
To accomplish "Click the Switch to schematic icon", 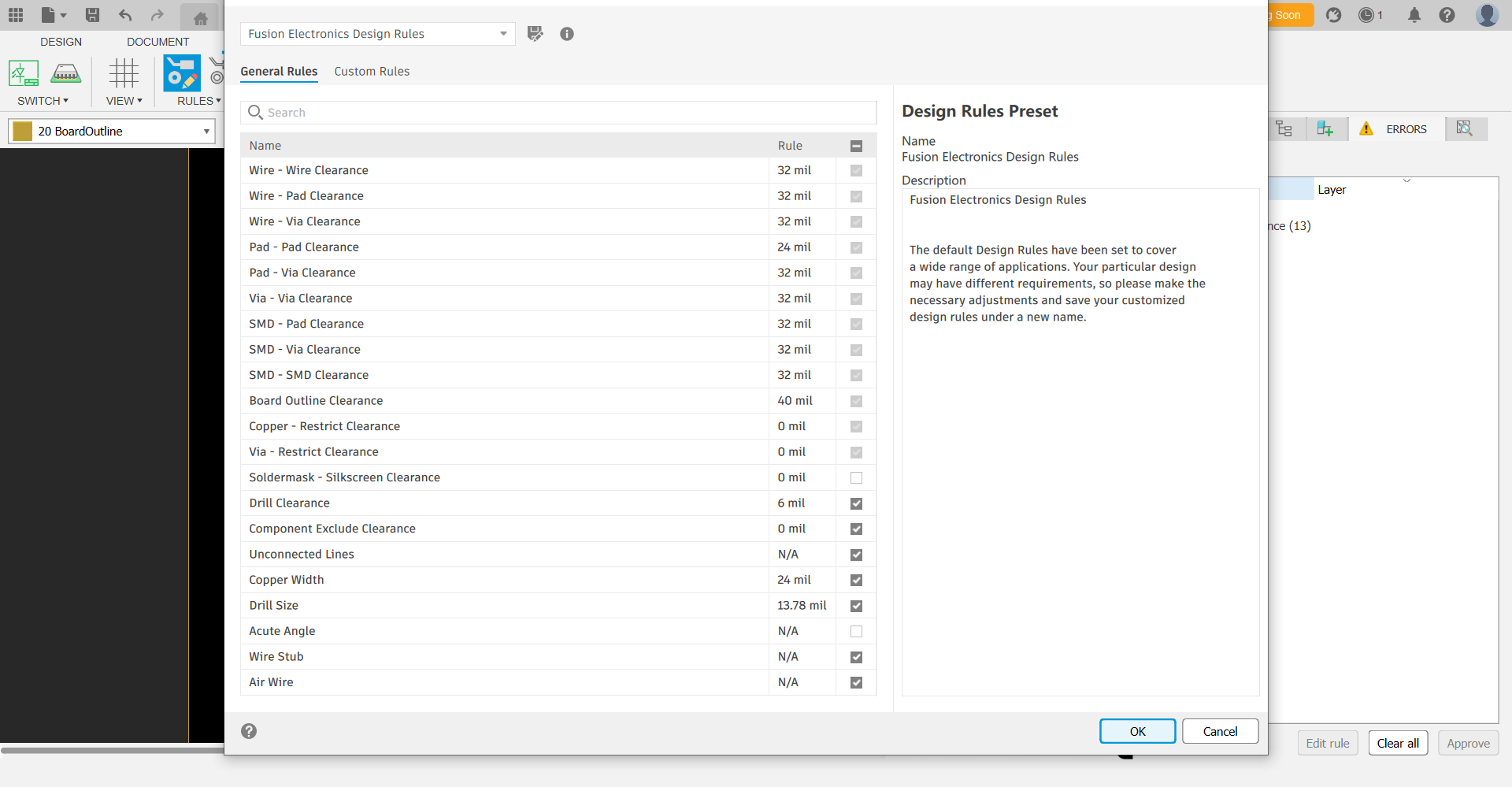I will tap(24, 73).
